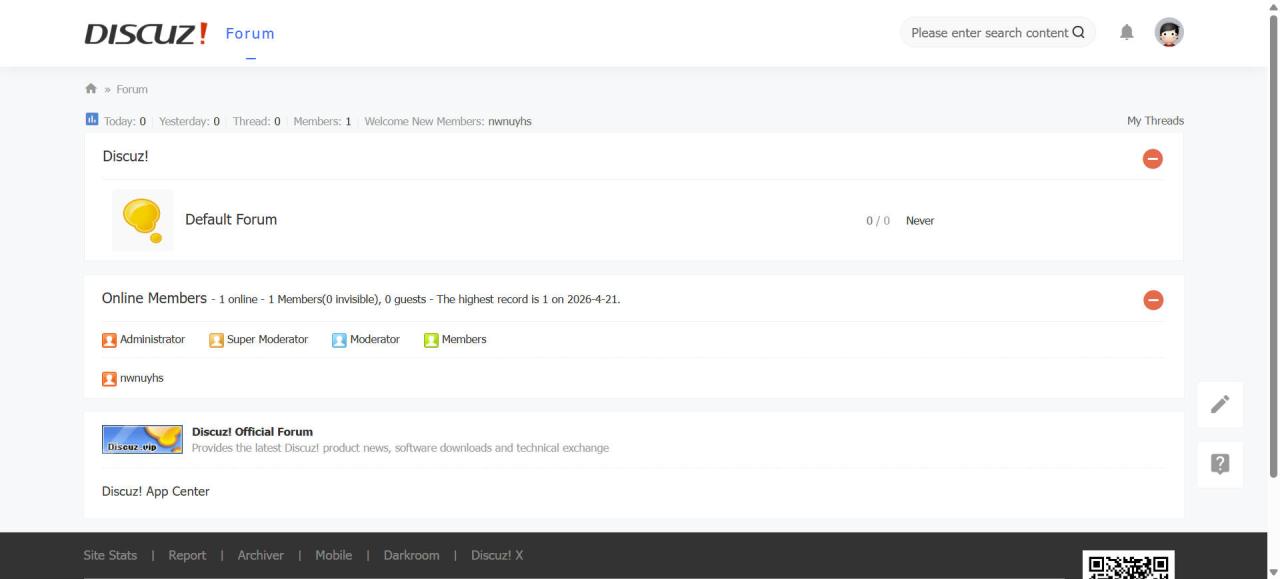Image resolution: width=1280 pixels, height=579 pixels.
Task: Open Site Stats in footer
Action: coord(110,555)
